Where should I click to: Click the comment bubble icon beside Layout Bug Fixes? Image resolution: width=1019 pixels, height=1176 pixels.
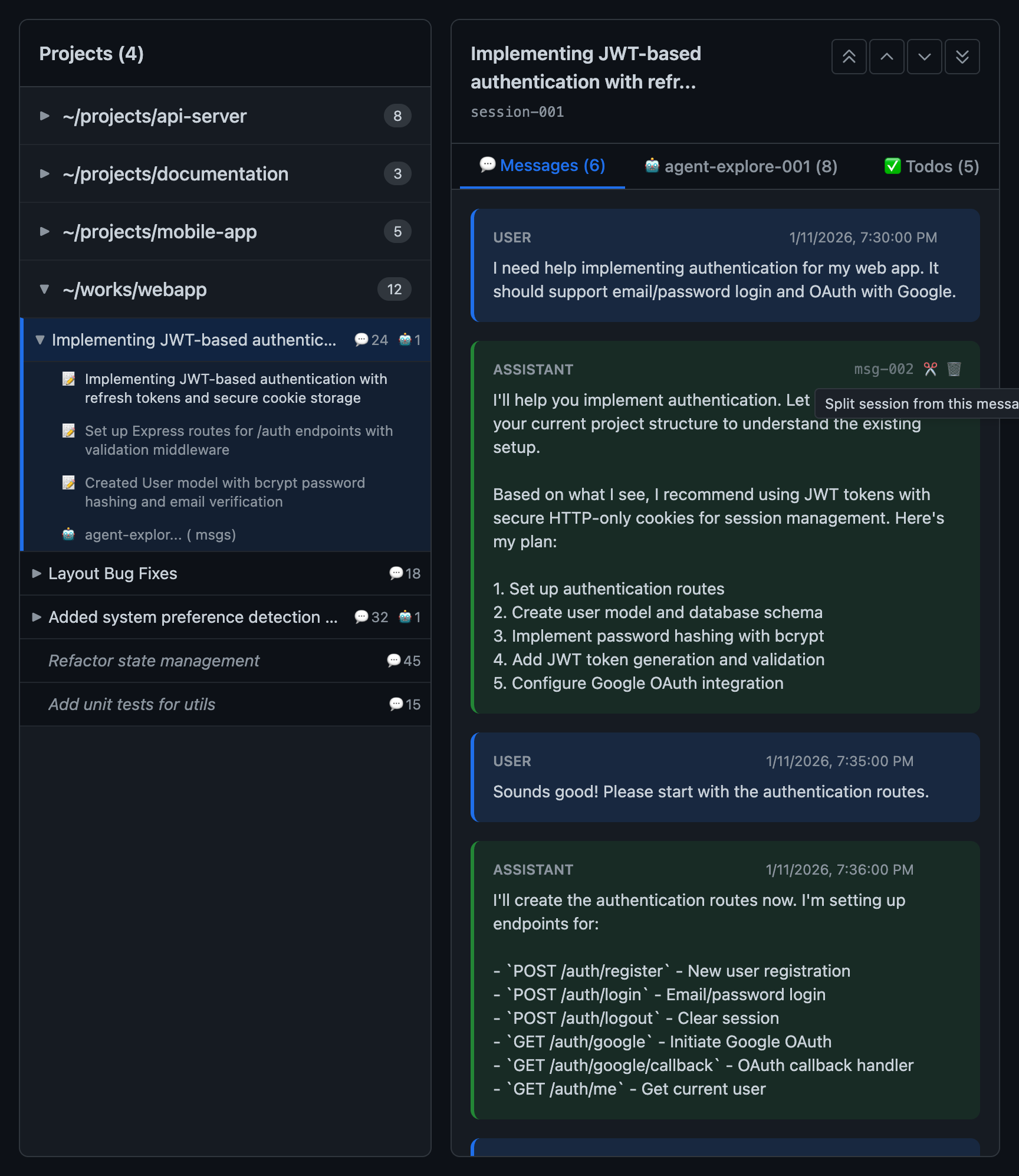click(396, 573)
